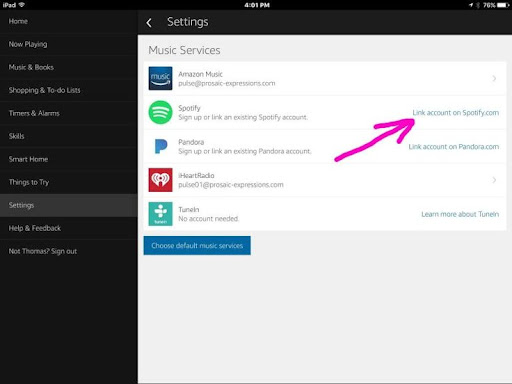Open Help & Feedback
Screen dimensions: 512x384
[69, 228]
